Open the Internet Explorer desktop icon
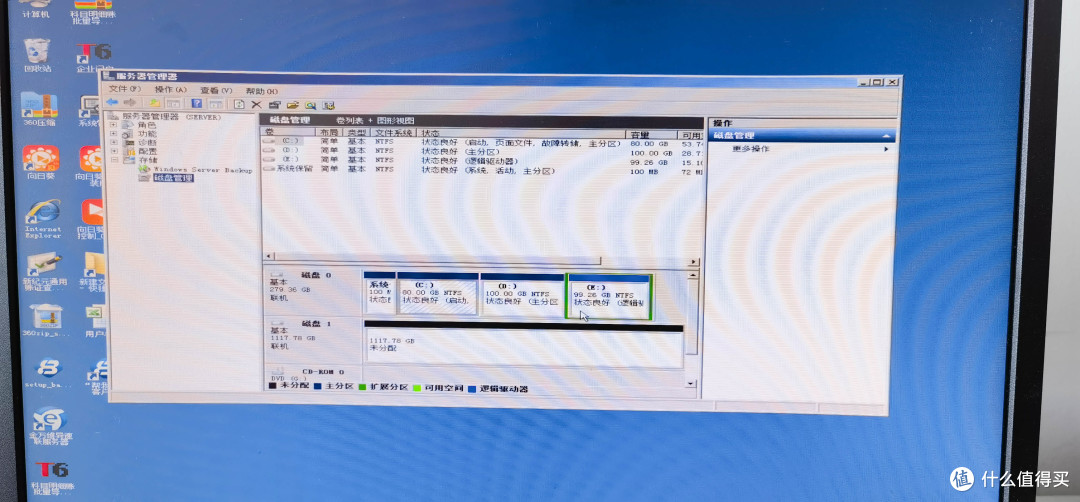The image size is (1080, 502). [43, 218]
